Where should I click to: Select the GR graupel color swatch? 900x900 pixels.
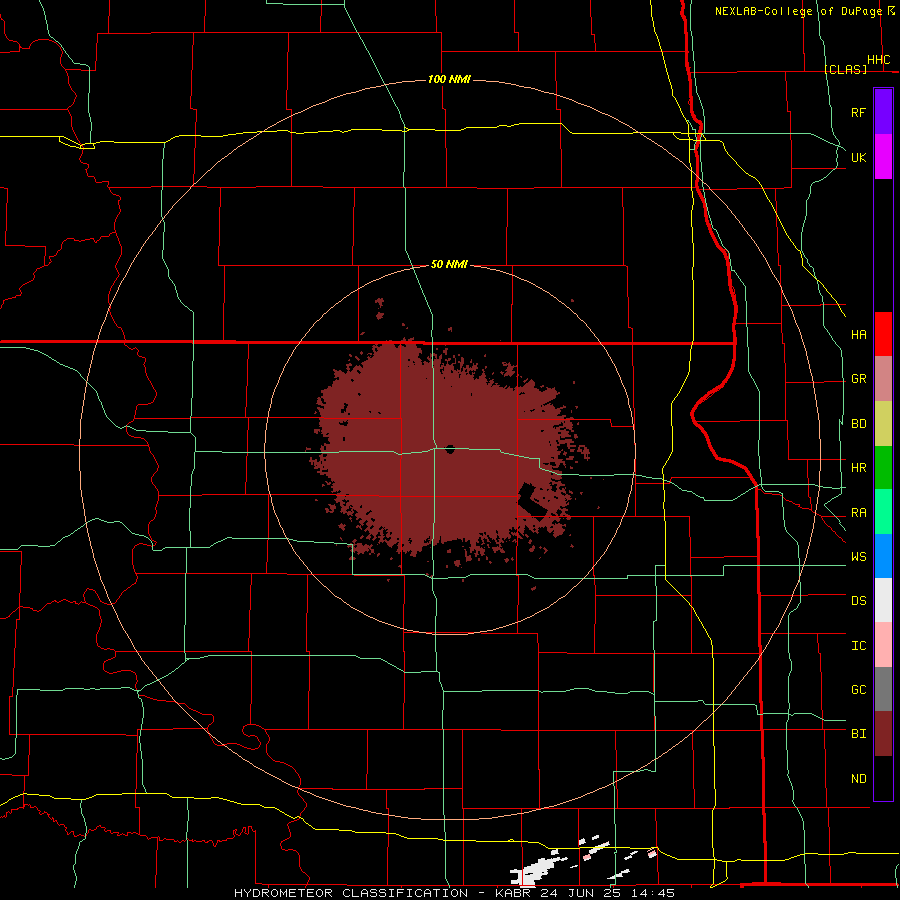click(883, 379)
